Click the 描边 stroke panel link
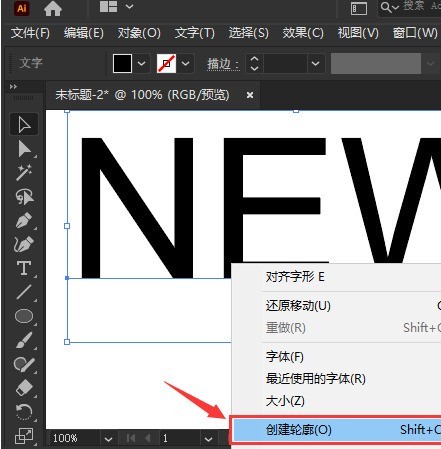The width and height of the screenshot is (441, 449). [x=223, y=63]
